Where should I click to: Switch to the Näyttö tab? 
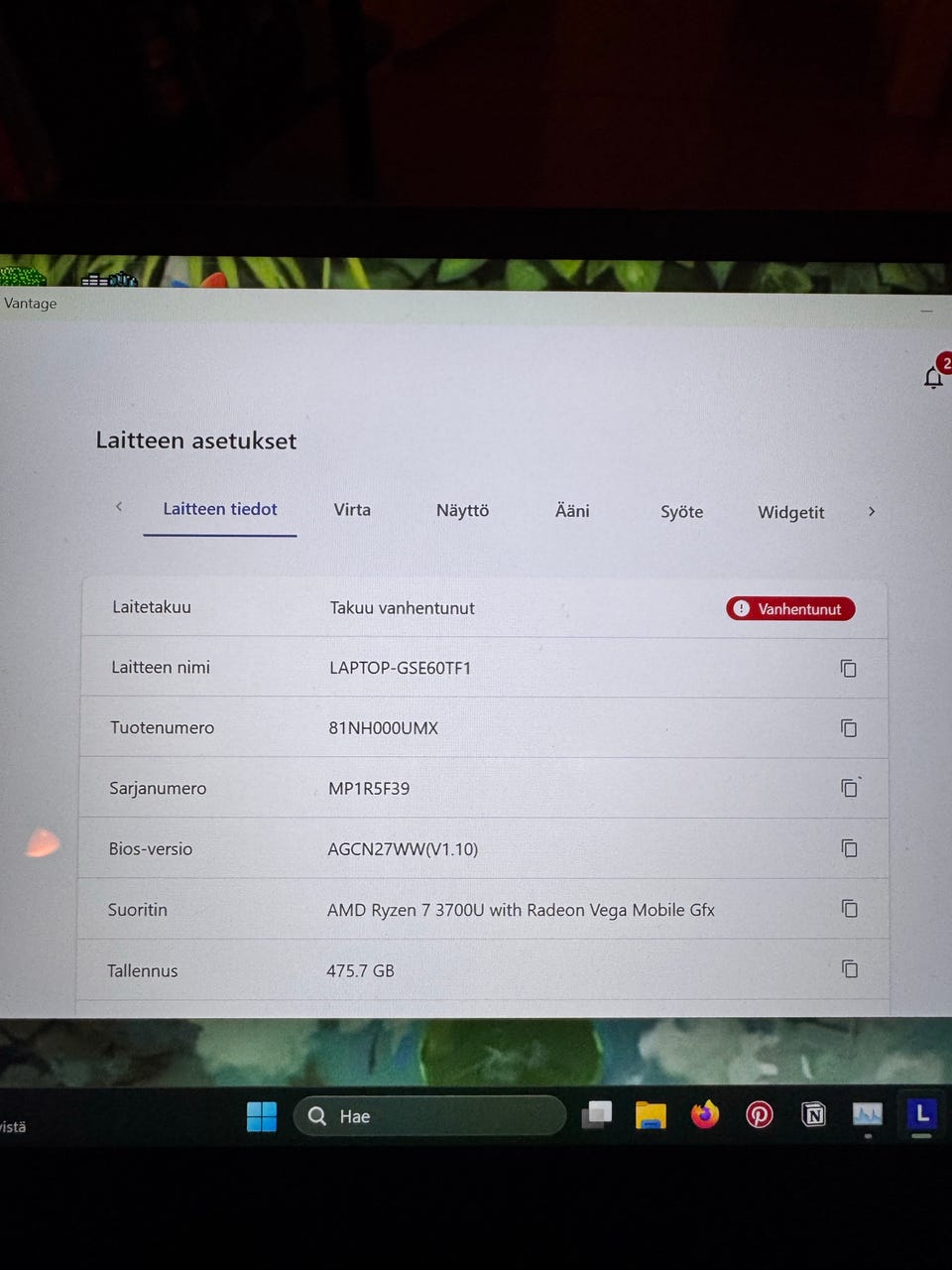coord(463,511)
